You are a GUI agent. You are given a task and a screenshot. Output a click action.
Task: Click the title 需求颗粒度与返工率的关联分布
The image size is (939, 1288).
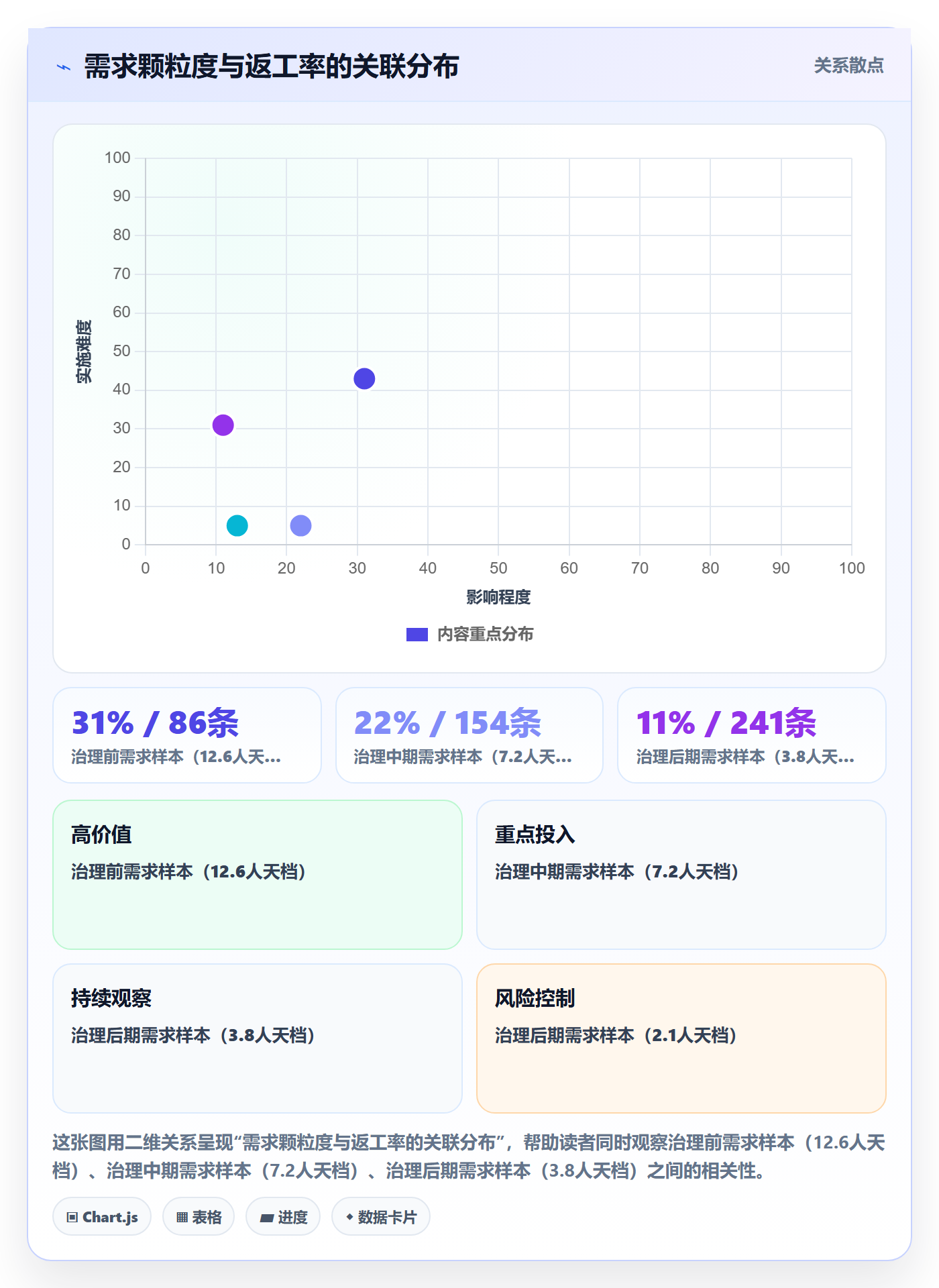click(x=272, y=66)
